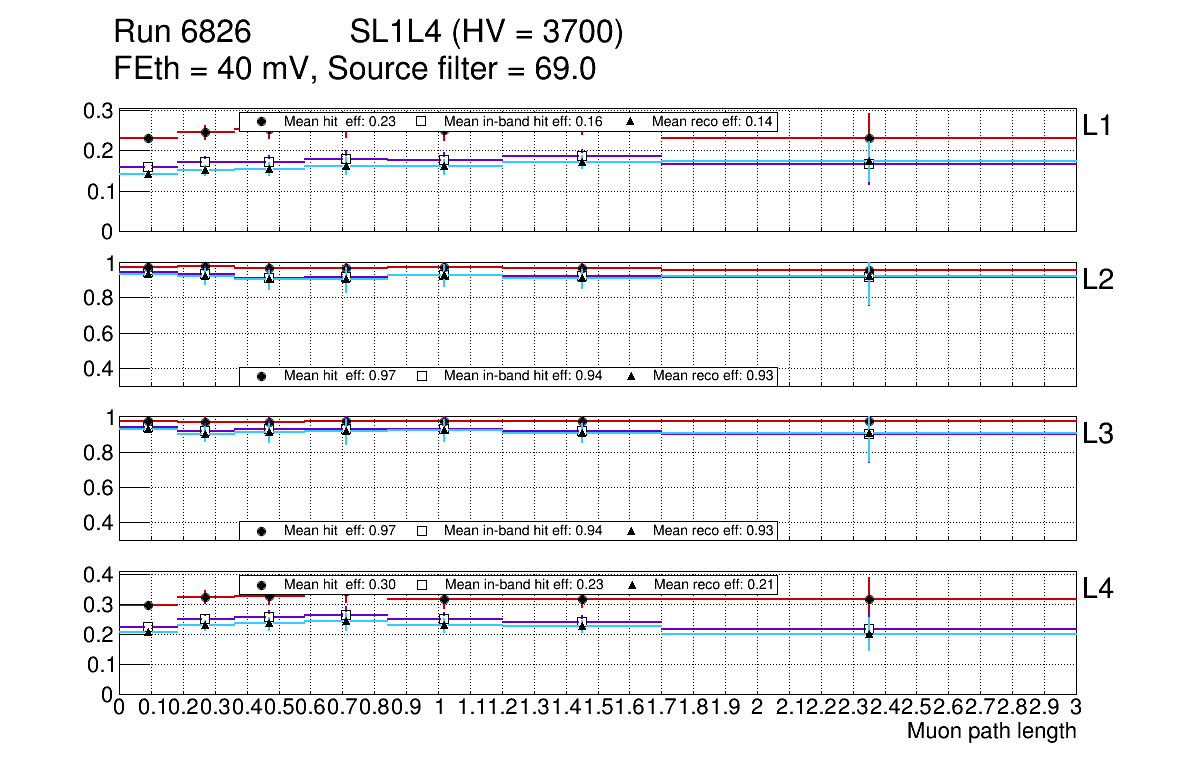
Task: Click the open square marker in L1 legend
Action: pos(422,121)
